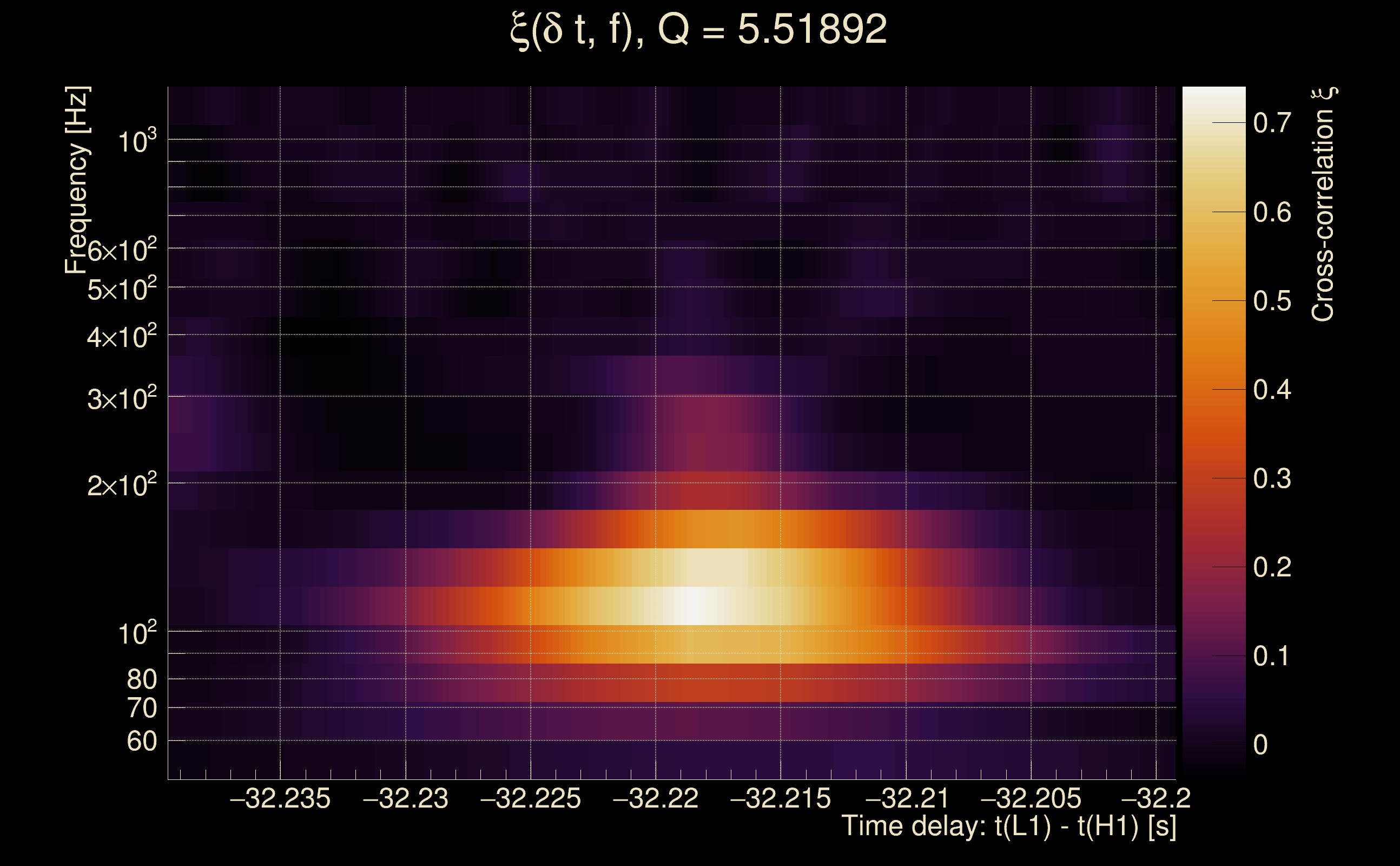Click the 10² frequency tick label
The height and width of the screenshot is (866, 1400).
click(x=136, y=633)
